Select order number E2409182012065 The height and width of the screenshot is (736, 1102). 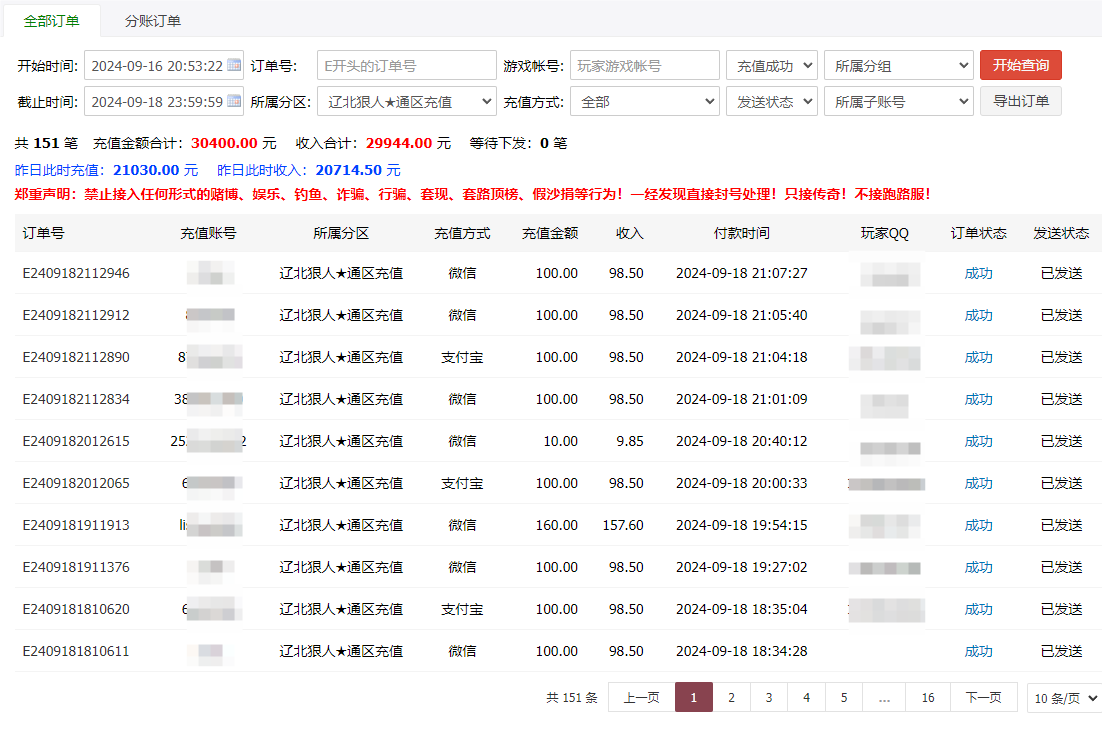76,484
